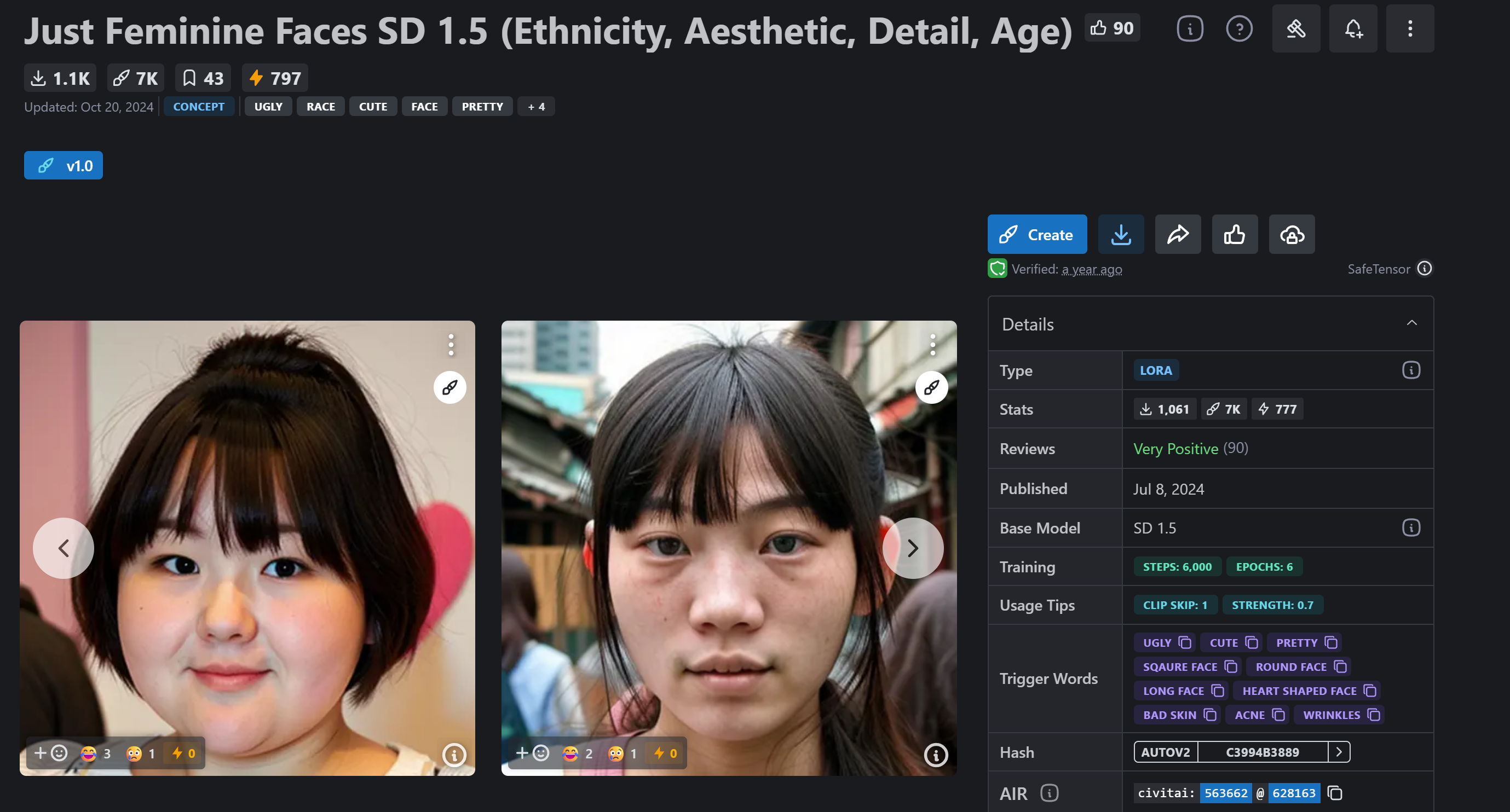Expand hash options arrow next to C3994B3889
Image resolution: width=1510 pixels, height=812 pixels.
[1338, 752]
